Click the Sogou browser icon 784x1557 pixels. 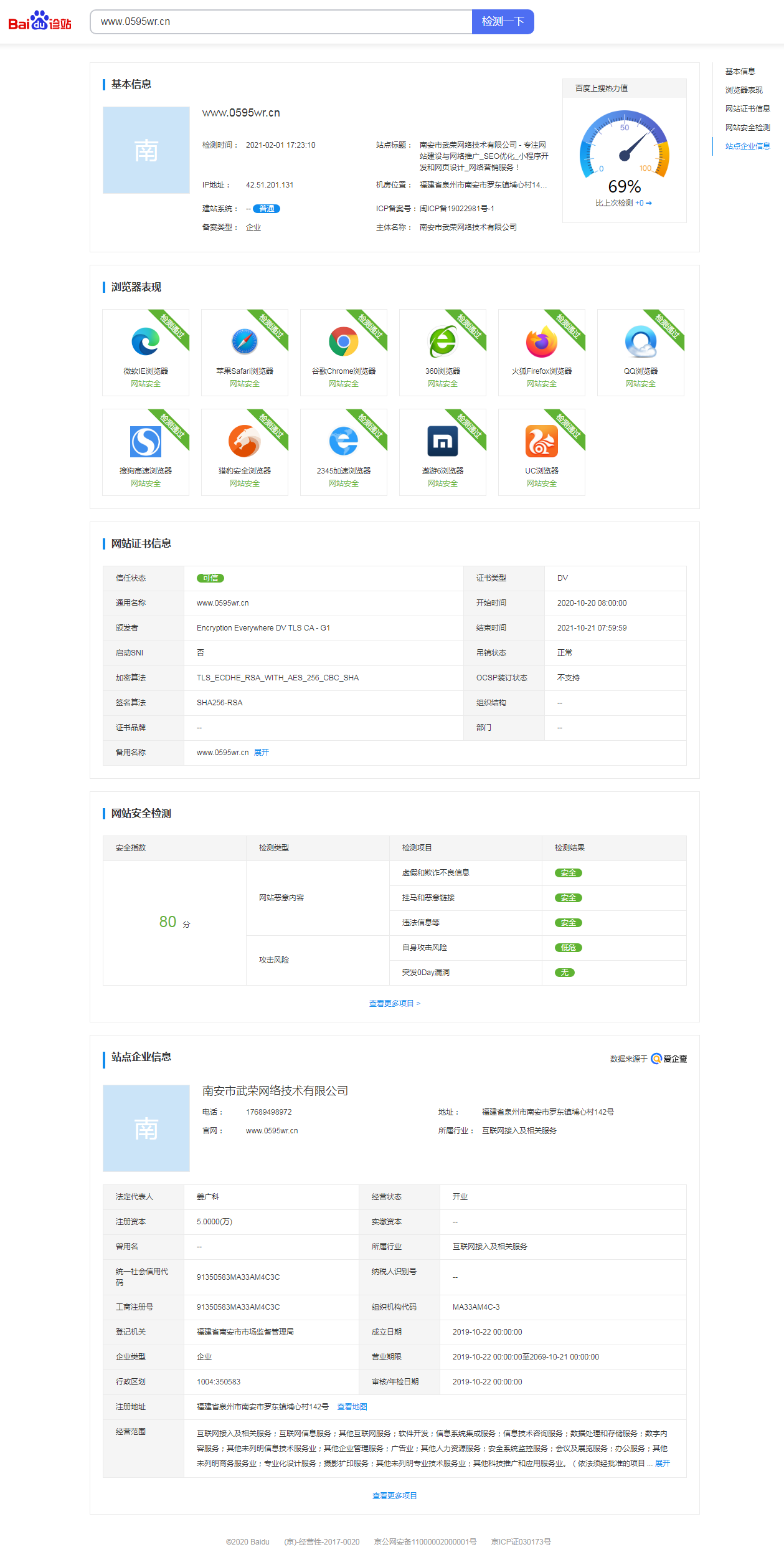(146, 441)
